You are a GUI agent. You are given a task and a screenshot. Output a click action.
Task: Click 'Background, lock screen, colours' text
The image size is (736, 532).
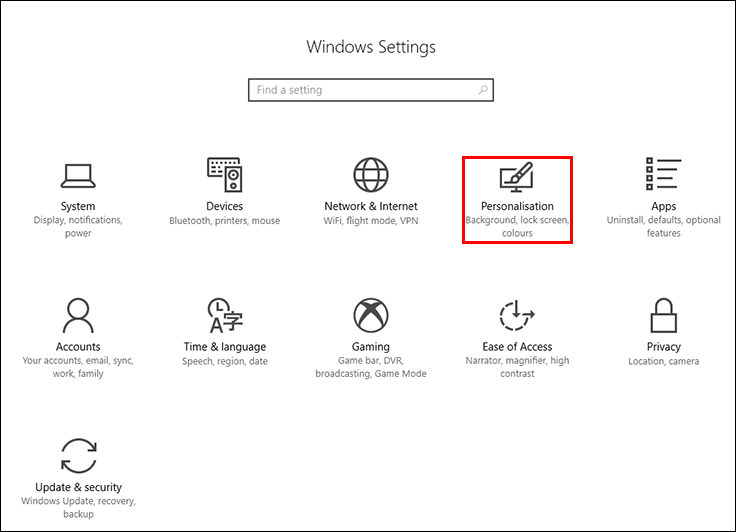[517, 226]
